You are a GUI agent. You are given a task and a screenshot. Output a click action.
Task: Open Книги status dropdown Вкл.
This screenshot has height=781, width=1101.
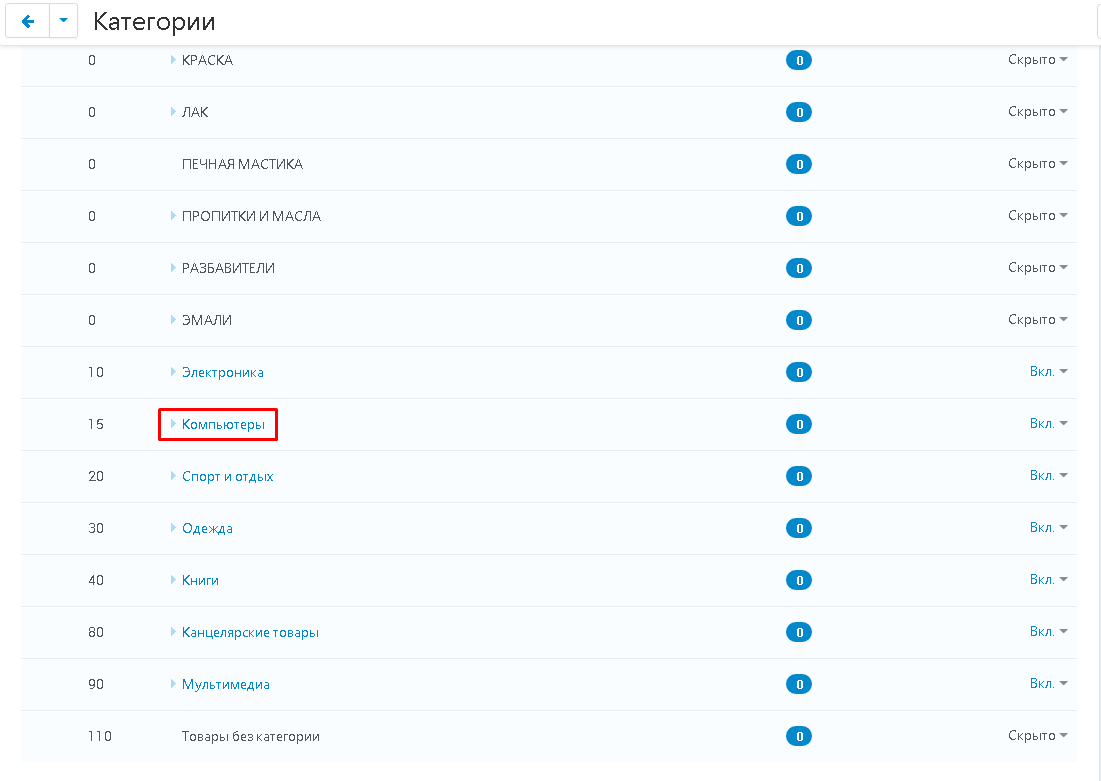point(1048,579)
